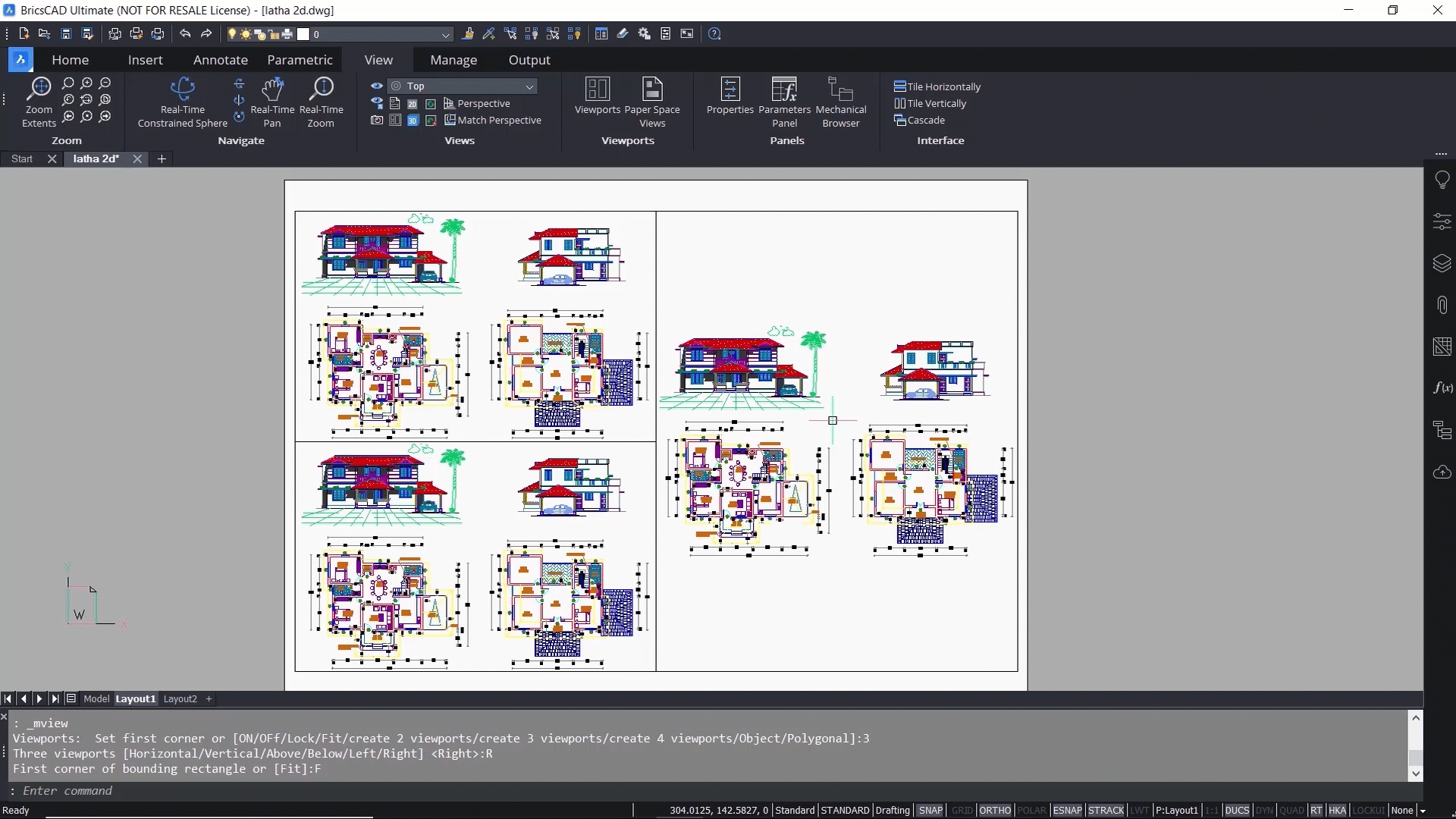
Task: Open the layer 0 dropdown list
Action: [445, 34]
